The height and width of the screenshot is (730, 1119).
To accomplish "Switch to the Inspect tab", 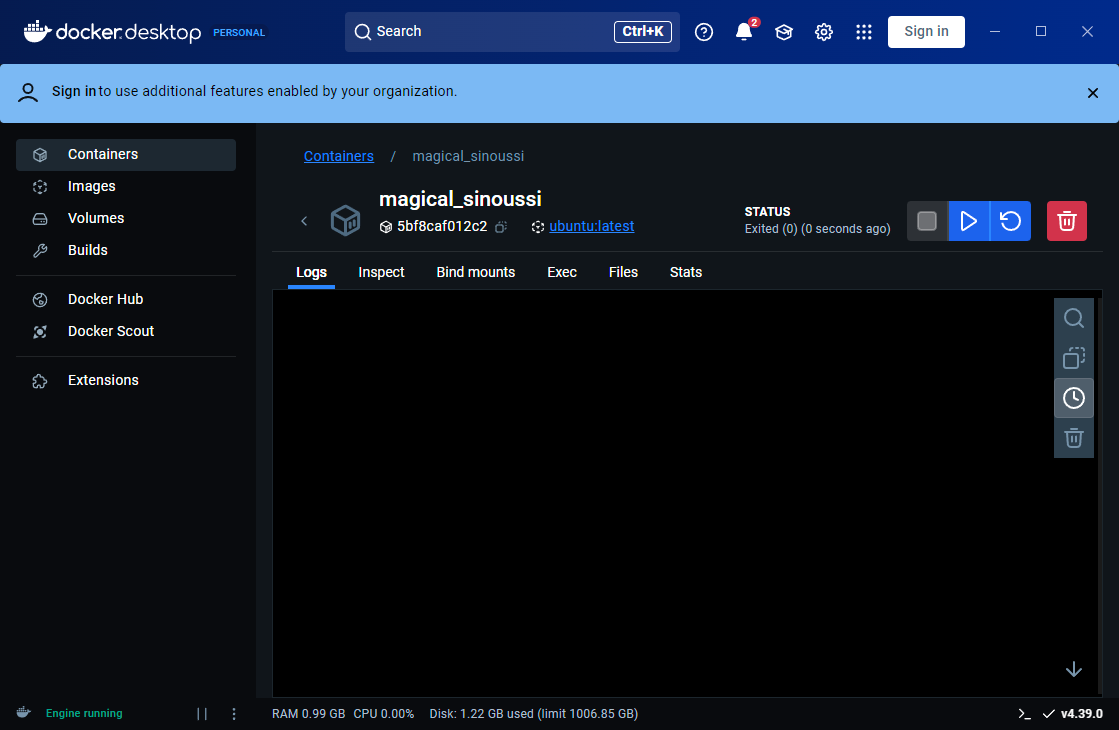I will pos(381,273).
